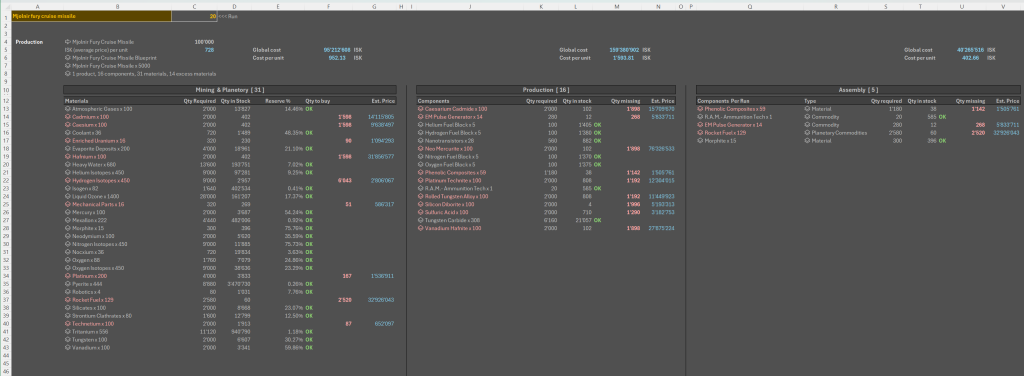
Task: Select the <<< Run label cell
Action: [228, 16]
